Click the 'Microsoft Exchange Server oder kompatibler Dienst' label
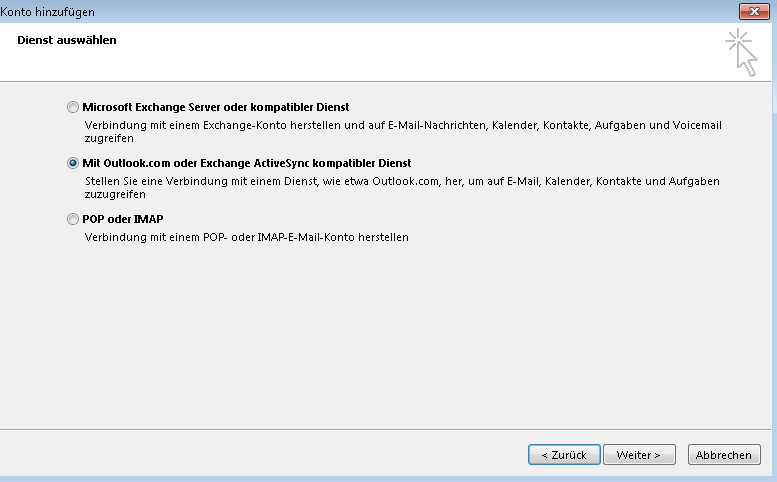Screen dimensions: 777x482 pyautogui.click(x=216, y=107)
